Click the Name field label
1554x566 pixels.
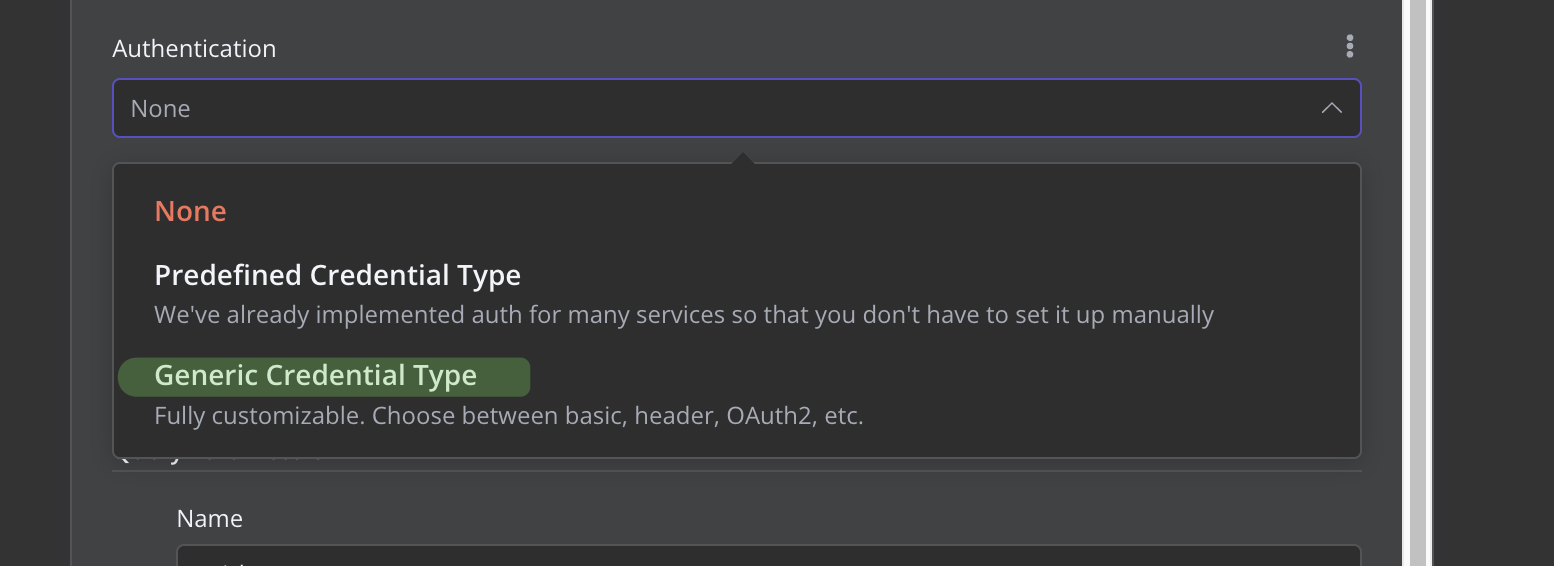209,518
